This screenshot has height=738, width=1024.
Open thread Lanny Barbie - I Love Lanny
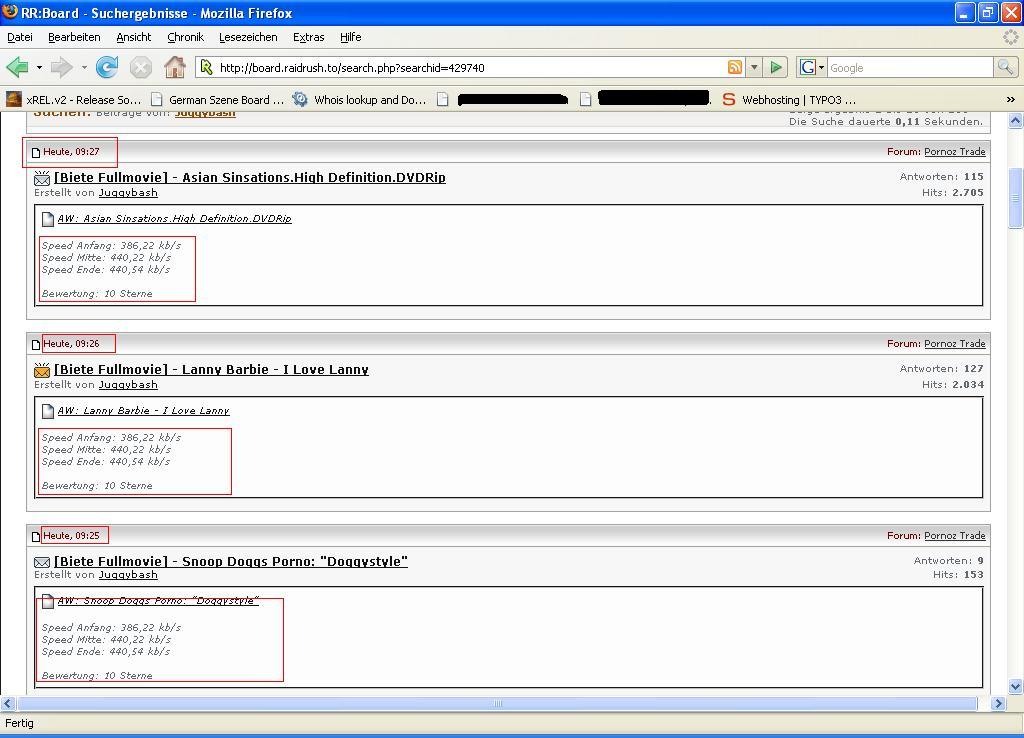212,370
